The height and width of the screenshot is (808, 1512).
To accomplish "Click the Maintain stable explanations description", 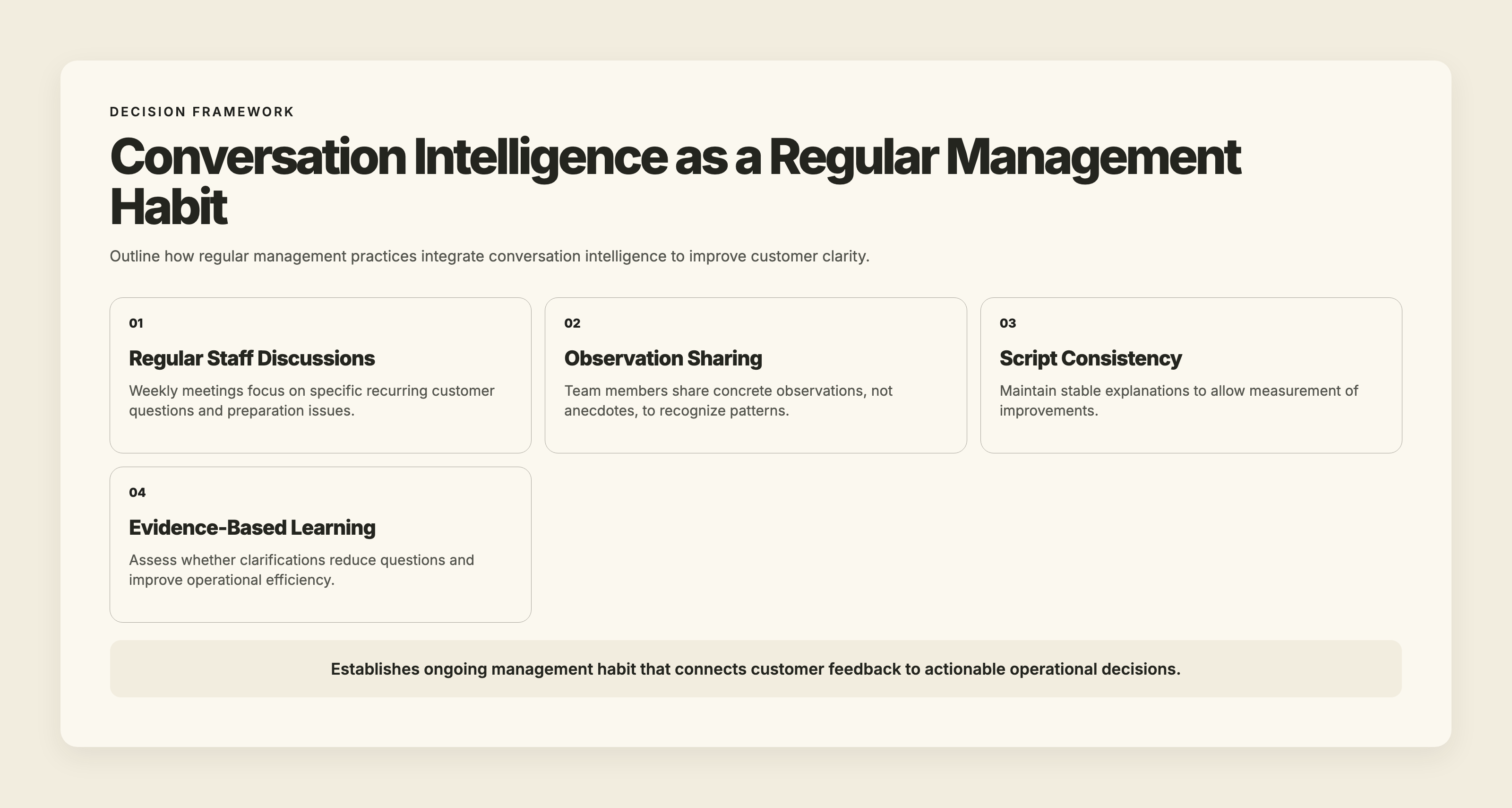I will [1178, 400].
